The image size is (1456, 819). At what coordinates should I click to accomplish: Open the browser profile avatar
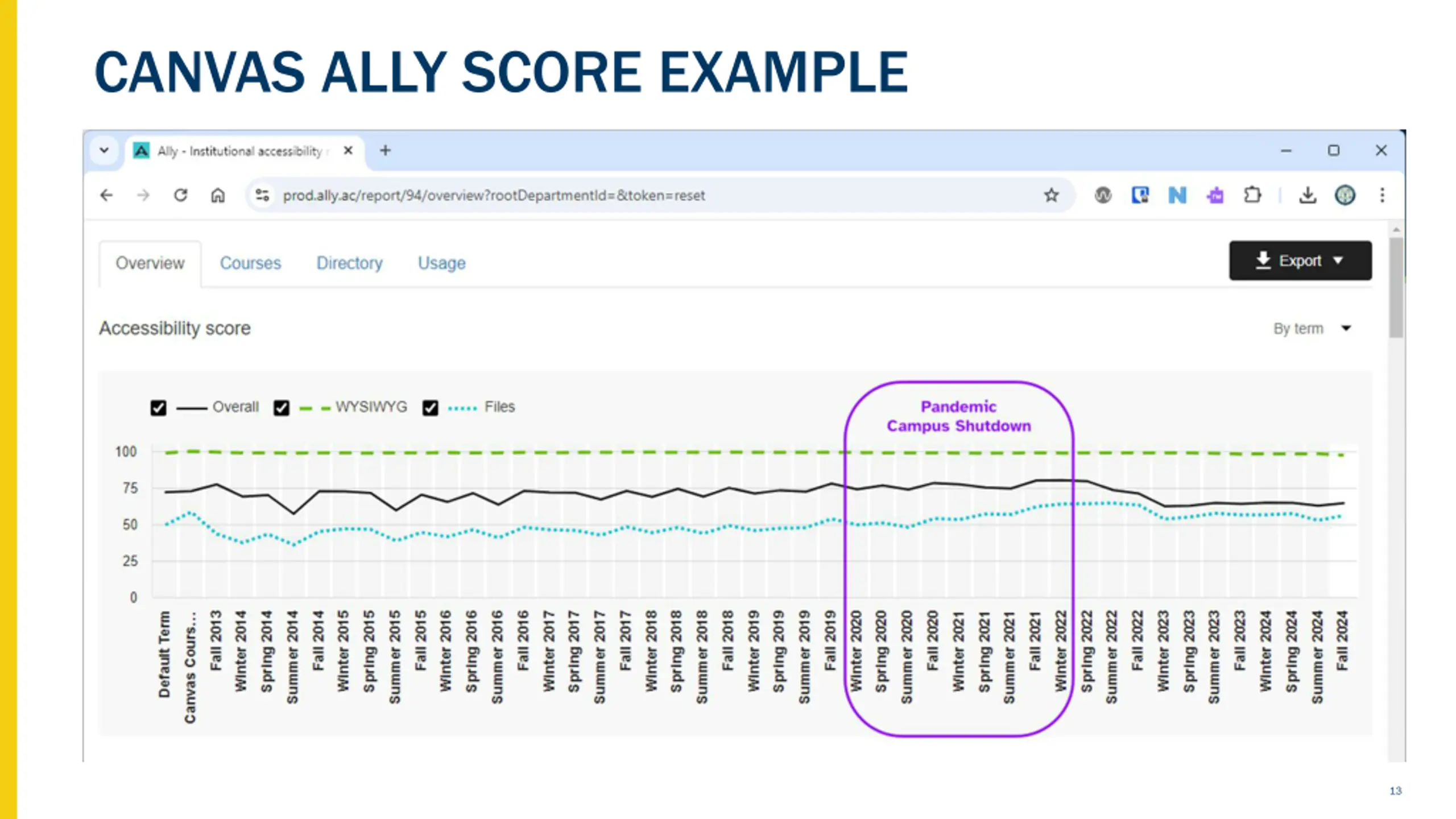tap(1345, 195)
